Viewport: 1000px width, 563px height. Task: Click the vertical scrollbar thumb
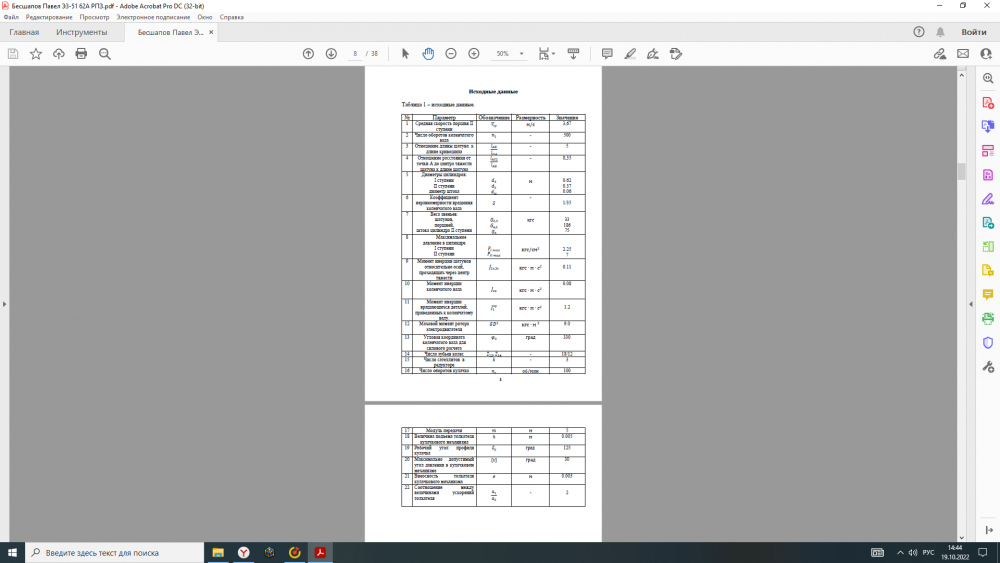coord(962,172)
